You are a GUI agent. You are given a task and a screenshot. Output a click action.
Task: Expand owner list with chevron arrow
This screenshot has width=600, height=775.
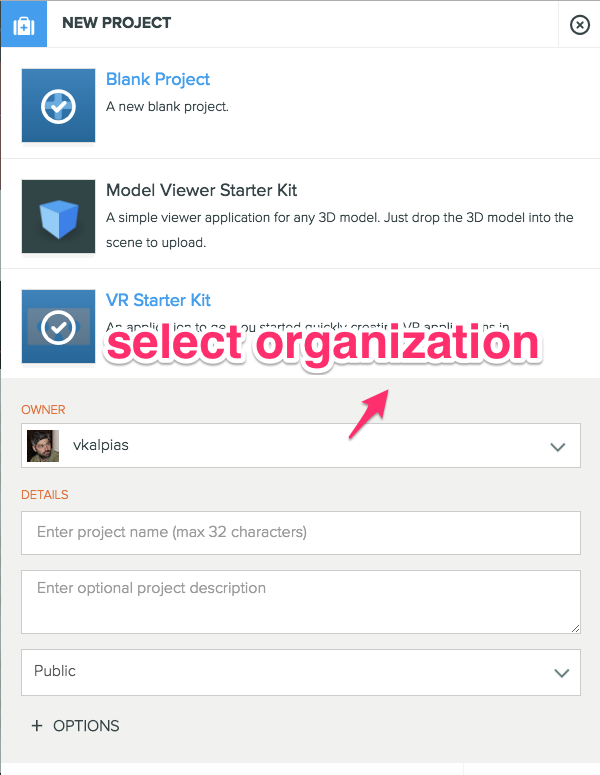558,447
